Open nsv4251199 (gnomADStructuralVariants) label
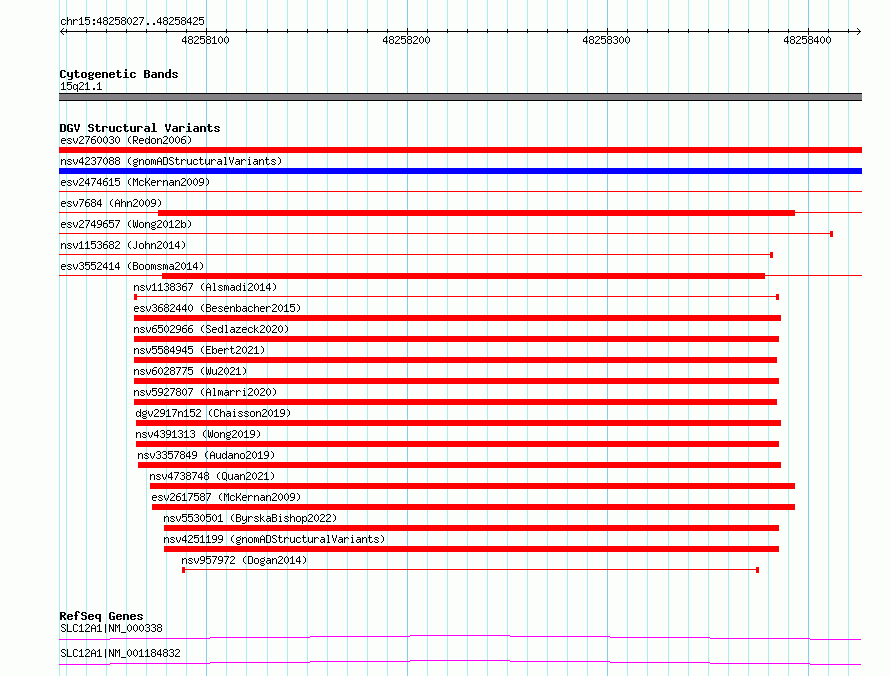 pyautogui.click(x=274, y=539)
